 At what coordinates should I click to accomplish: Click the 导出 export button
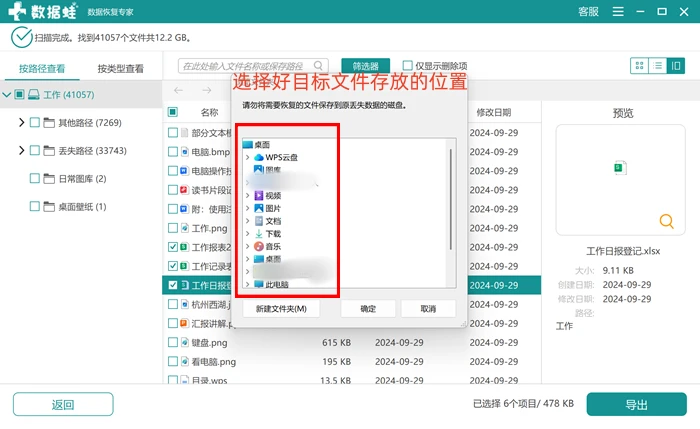pos(637,404)
